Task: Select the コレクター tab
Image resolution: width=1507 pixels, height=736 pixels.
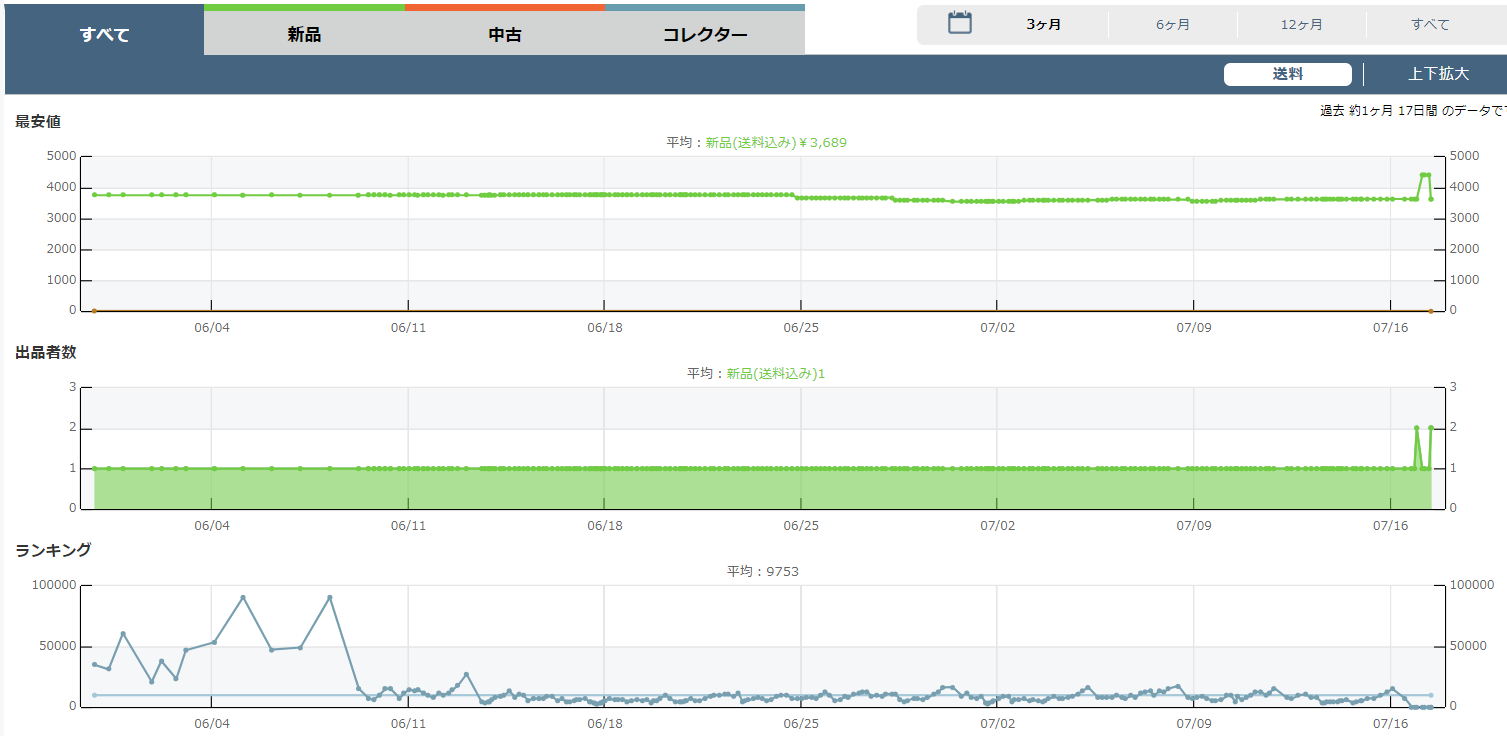Action: [x=704, y=35]
